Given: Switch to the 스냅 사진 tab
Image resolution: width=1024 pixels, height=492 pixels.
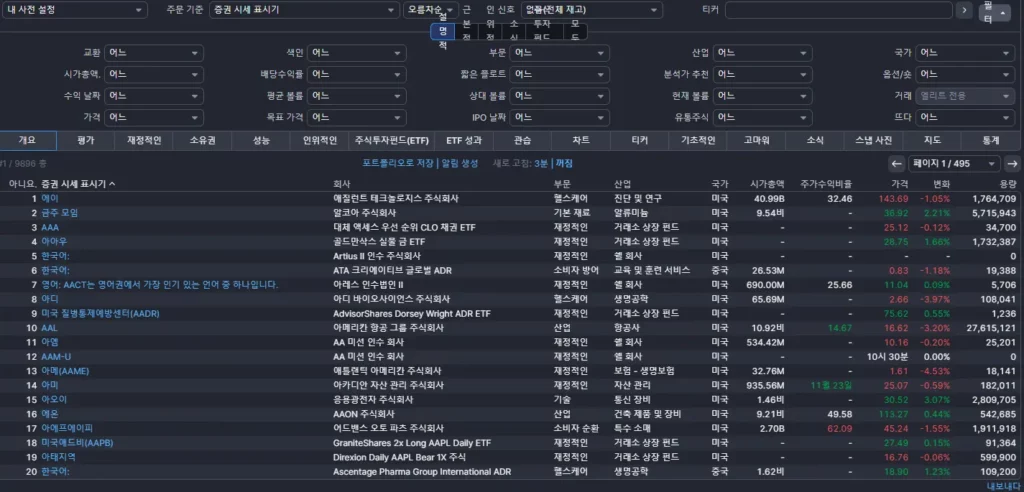Looking at the screenshot, I should 874,140.
